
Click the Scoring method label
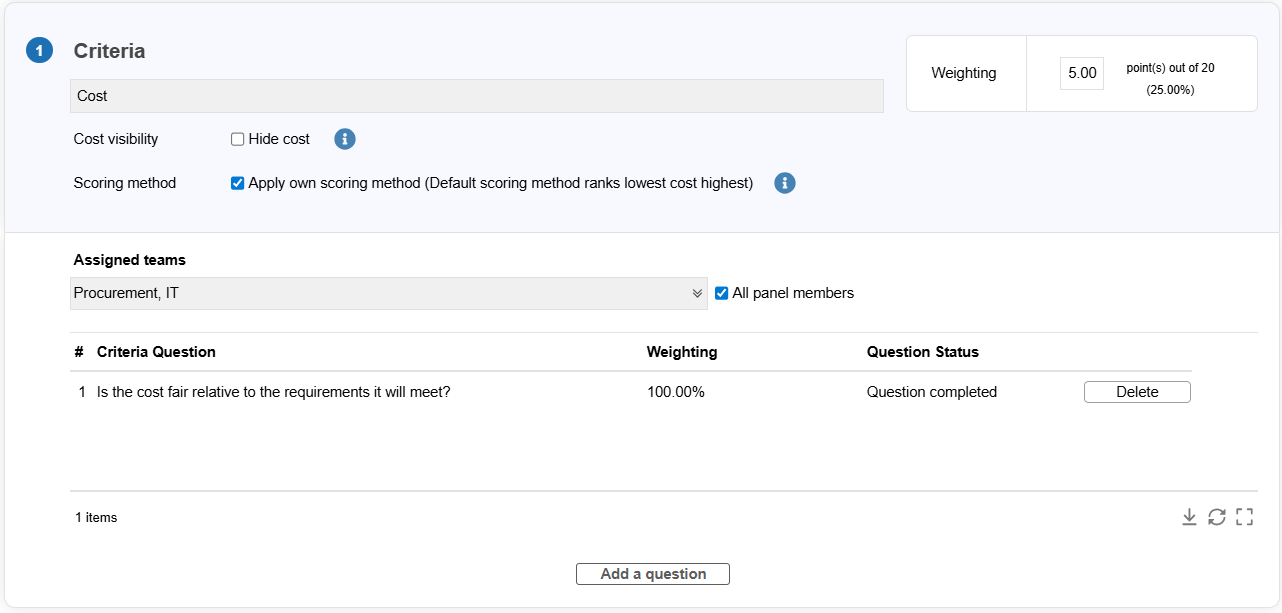[125, 183]
